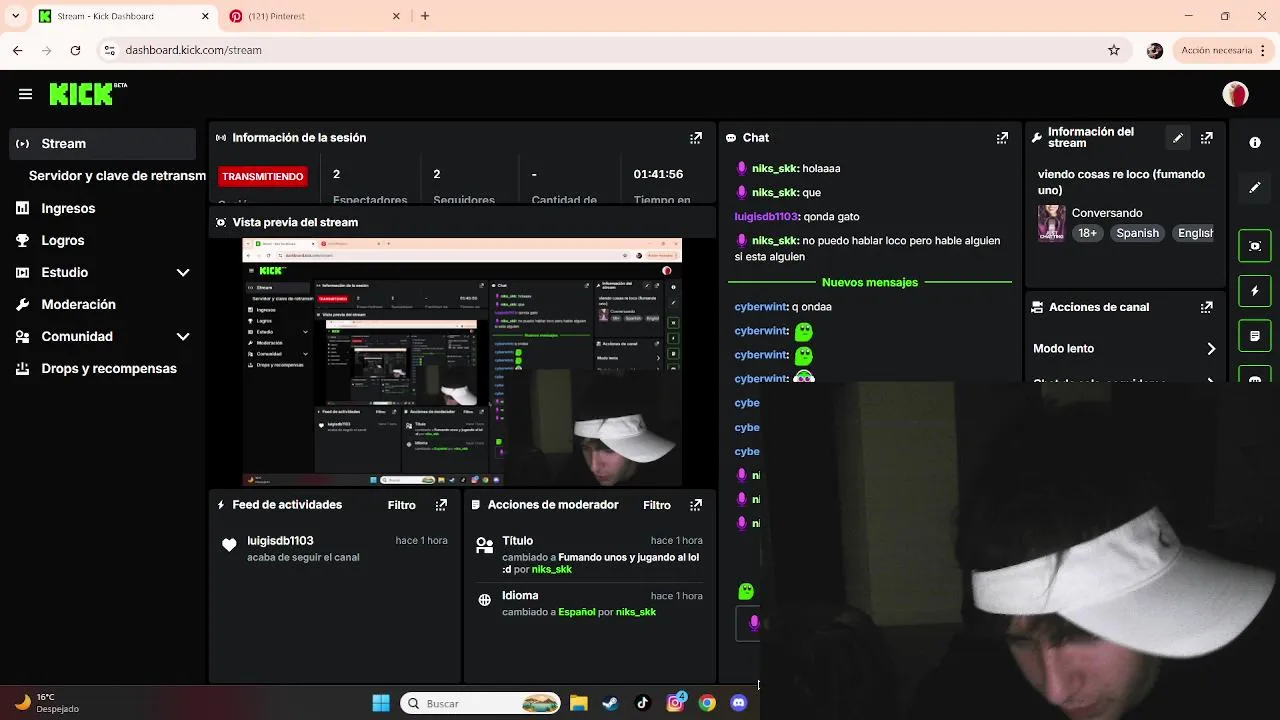The image size is (1280, 720).
Task: Open the Windows Start menu
Action: pyautogui.click(x=381, y=703)
